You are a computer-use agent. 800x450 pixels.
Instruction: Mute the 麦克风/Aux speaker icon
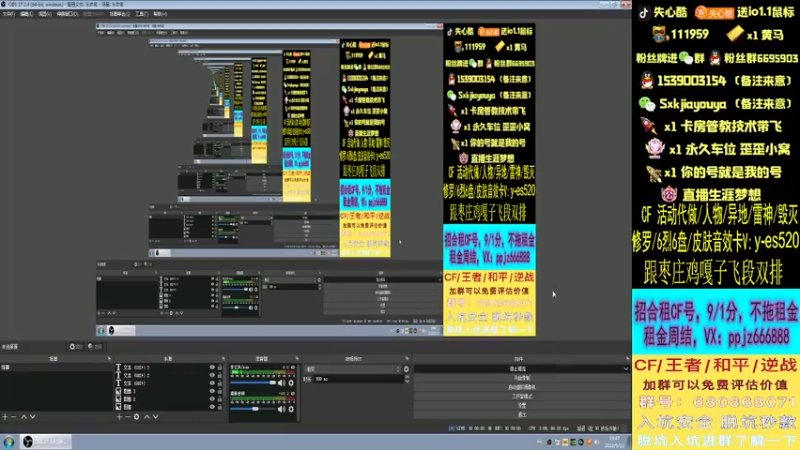(281, 383)
